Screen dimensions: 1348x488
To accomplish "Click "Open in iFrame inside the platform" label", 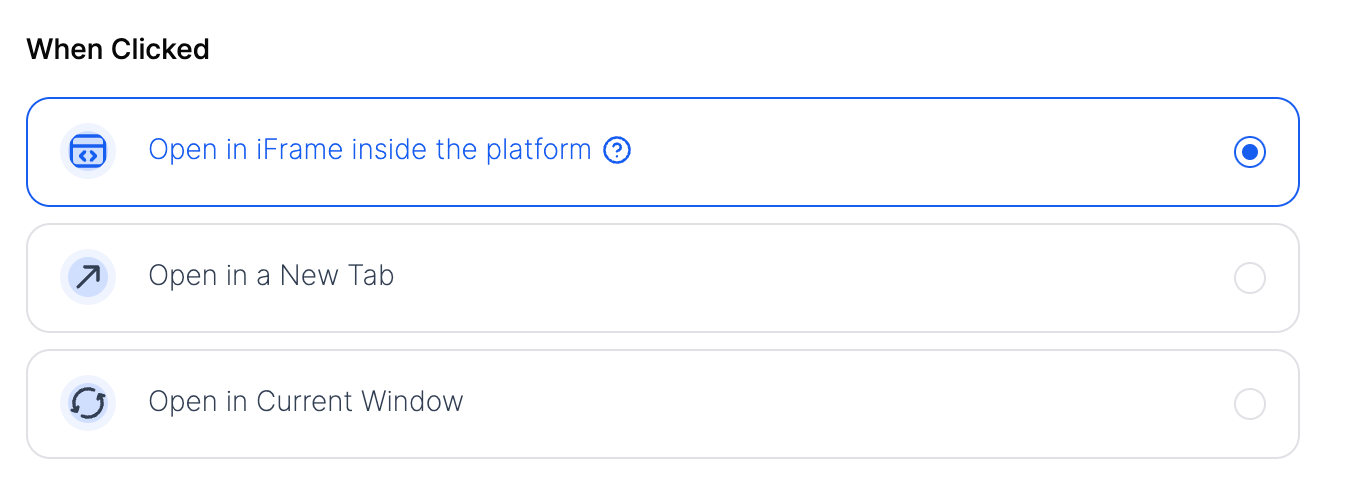I will click(x=370, y=150).
